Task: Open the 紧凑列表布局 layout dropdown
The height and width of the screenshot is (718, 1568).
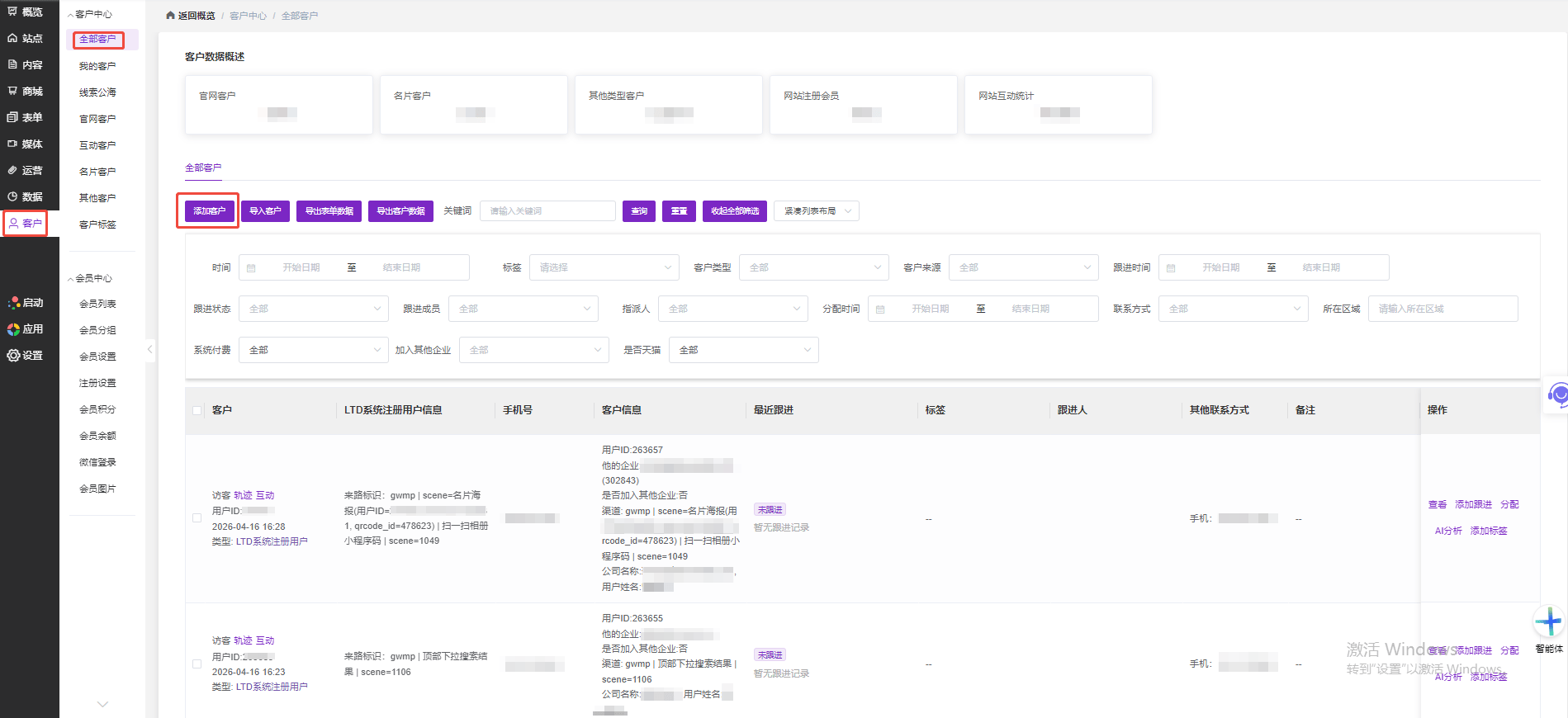Action: click(816, 211)
